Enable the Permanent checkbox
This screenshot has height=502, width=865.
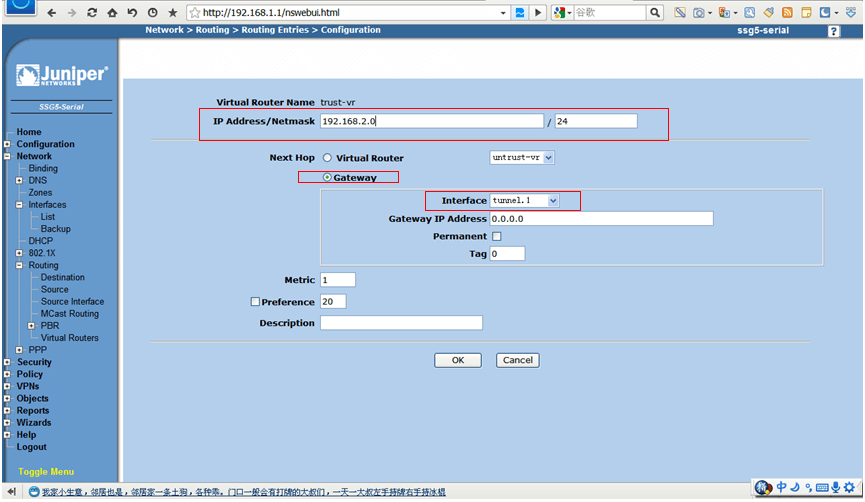click(497, 237)
